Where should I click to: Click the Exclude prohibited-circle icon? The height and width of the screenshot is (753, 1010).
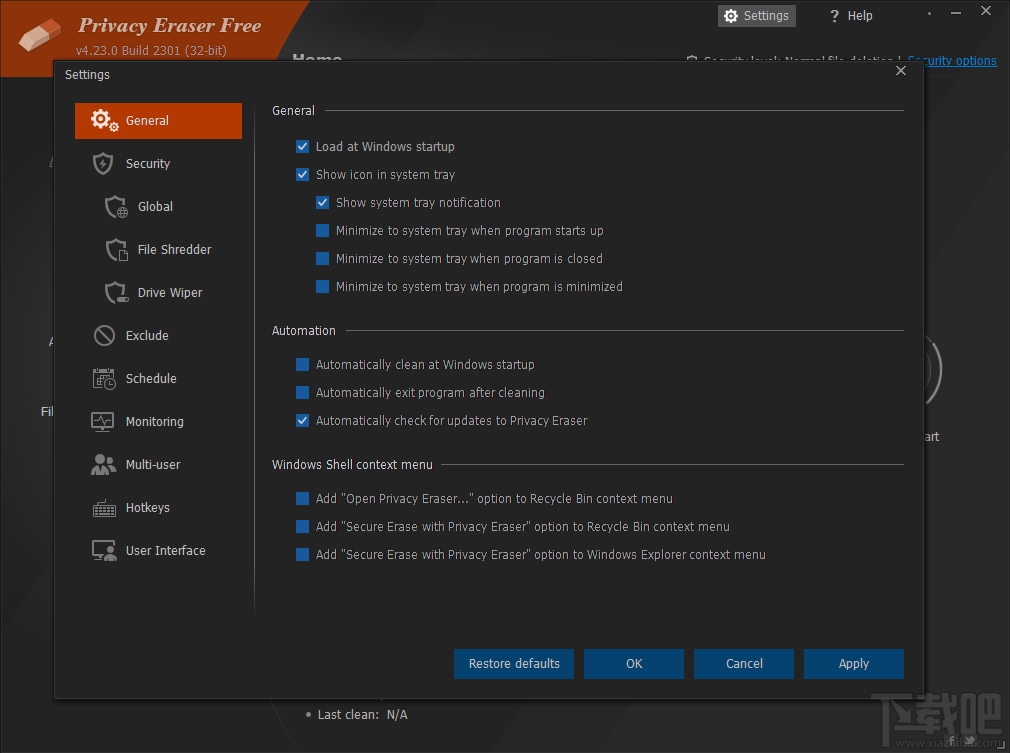click(x=104, y=336)
